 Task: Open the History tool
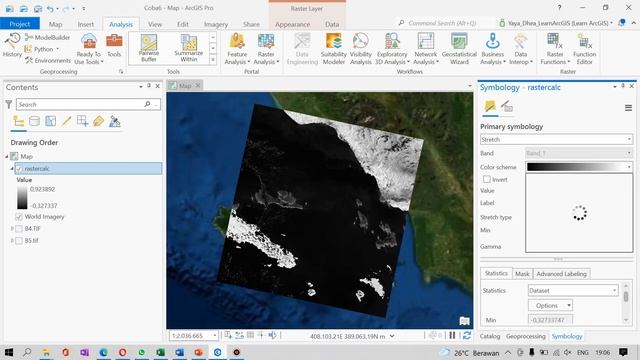pos(12,45)
